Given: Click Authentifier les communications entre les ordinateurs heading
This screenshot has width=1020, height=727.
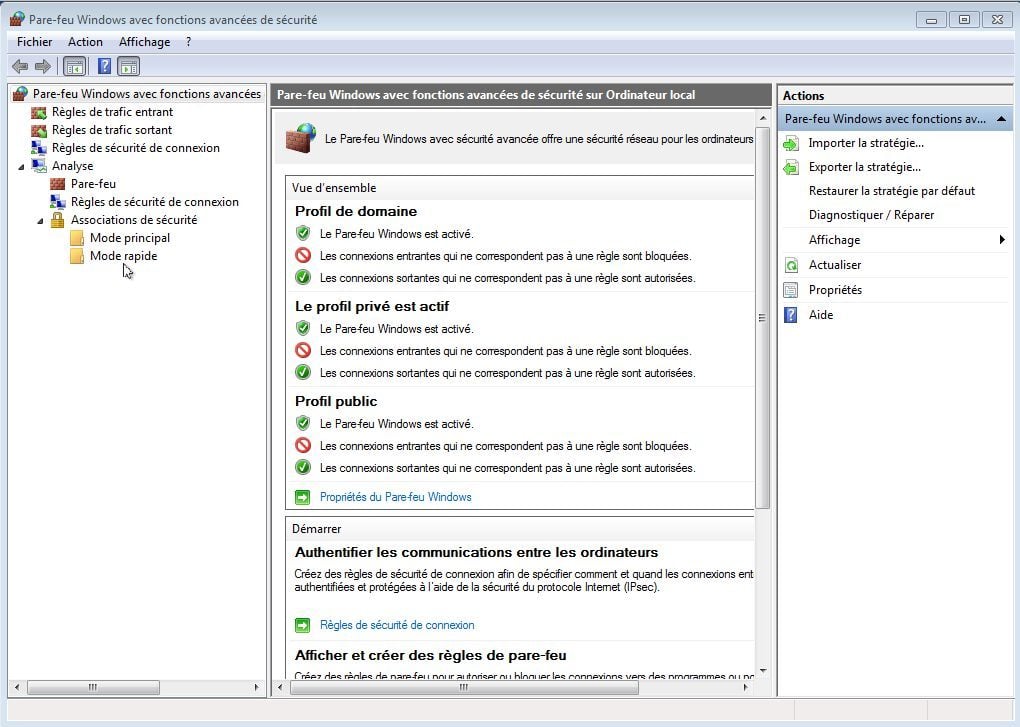Looking at the screenshot, I should pos(477,553).
